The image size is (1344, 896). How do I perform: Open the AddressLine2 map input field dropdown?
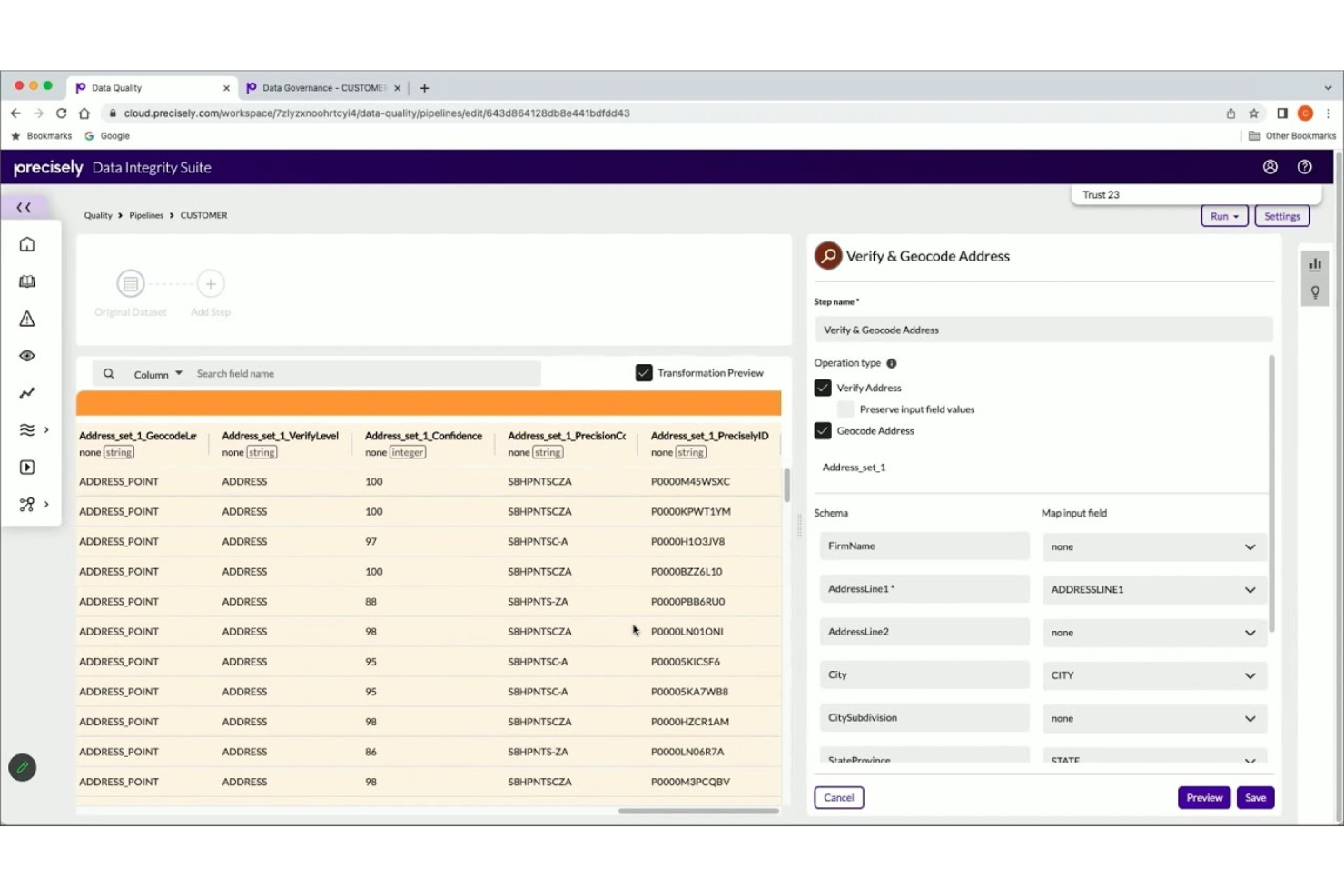pos(1154,633)
